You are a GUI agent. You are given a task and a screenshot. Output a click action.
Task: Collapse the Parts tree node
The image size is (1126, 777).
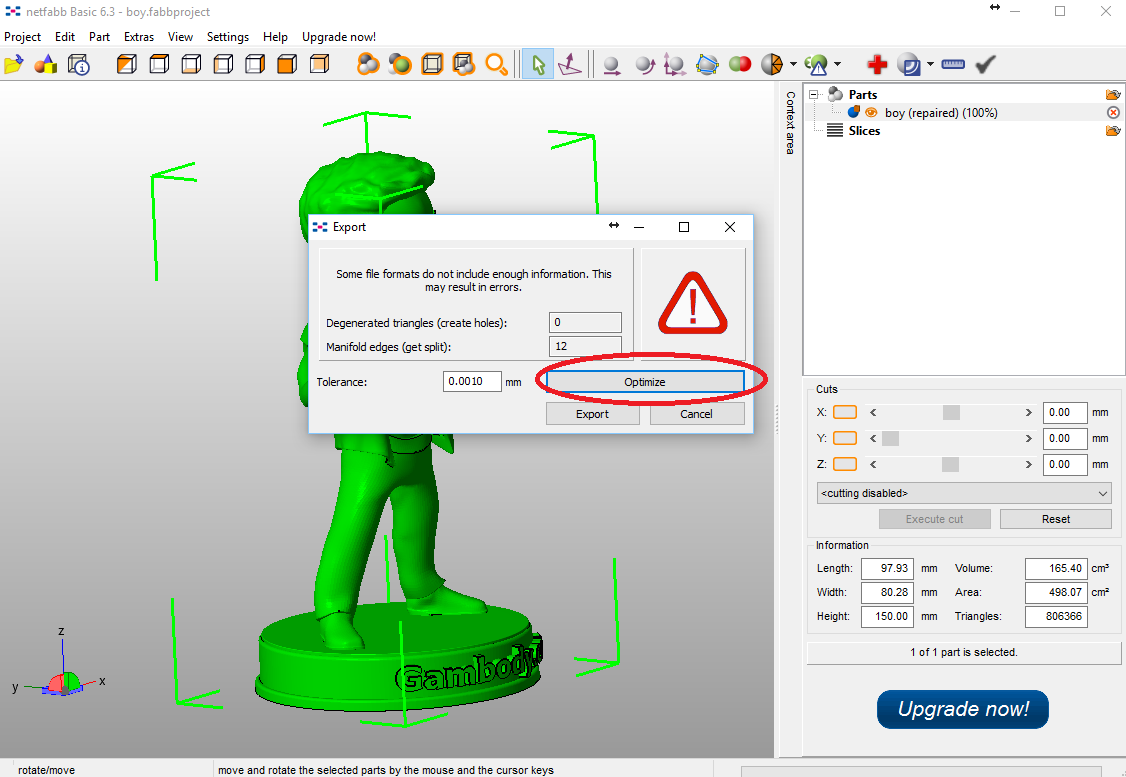814,95
